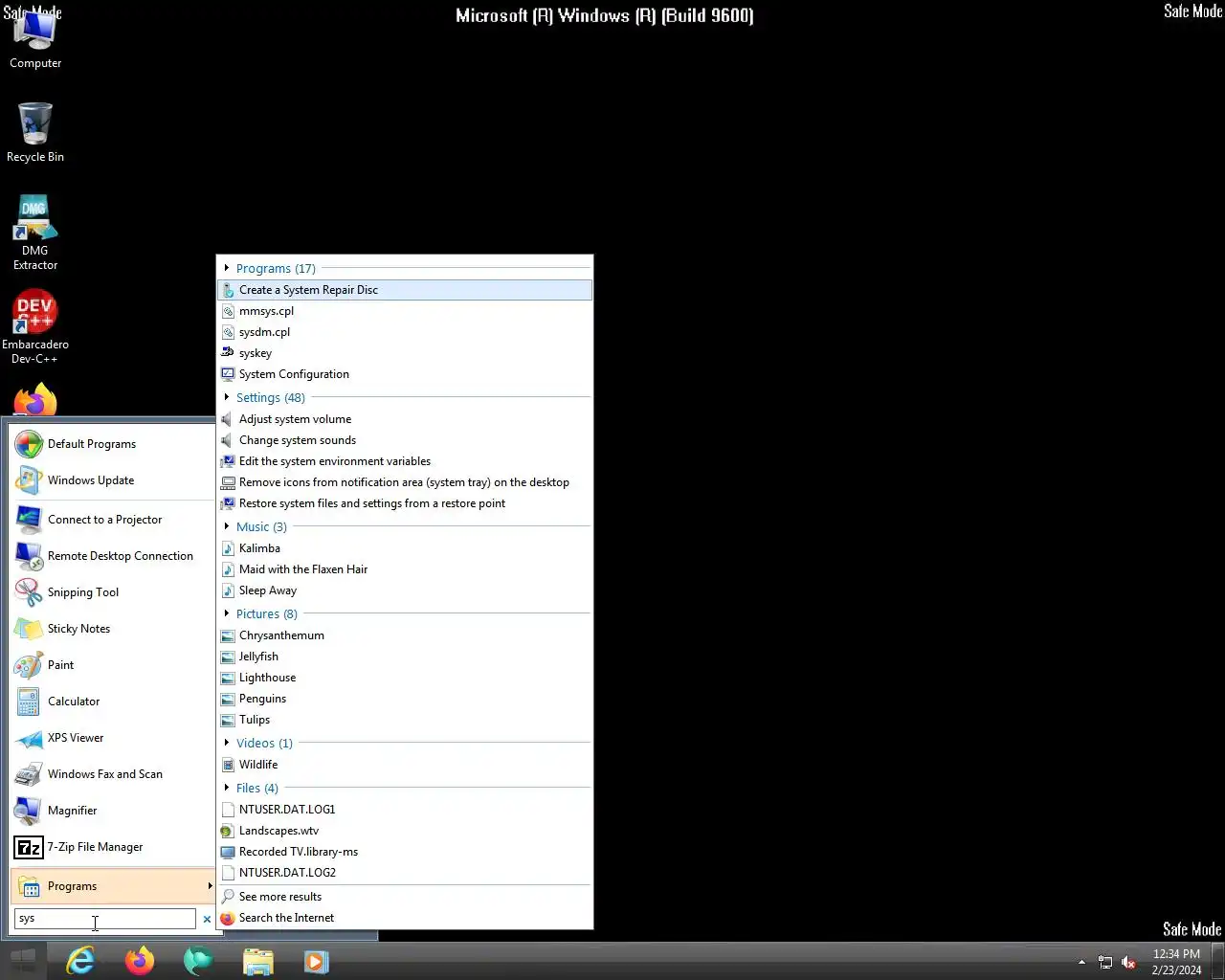Select Adjust system volume
Screen dimensions: 1225x980
point(405,419)
